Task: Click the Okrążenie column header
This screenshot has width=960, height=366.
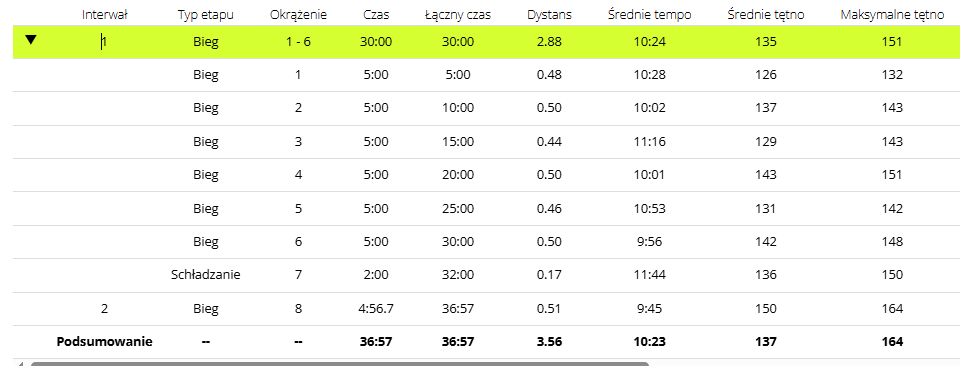Action: [298, 15]
